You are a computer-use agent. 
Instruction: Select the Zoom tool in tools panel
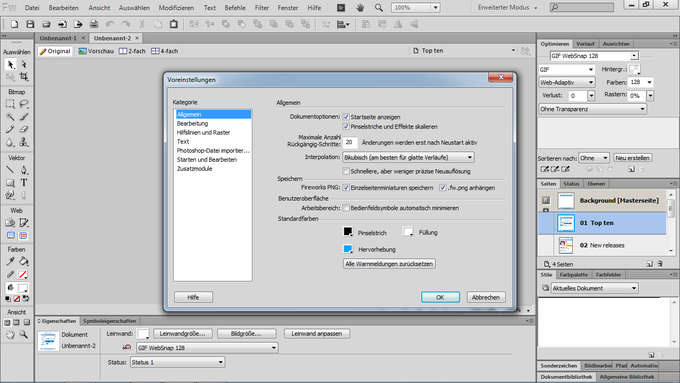pyautogui.click(x=24, y=334)
